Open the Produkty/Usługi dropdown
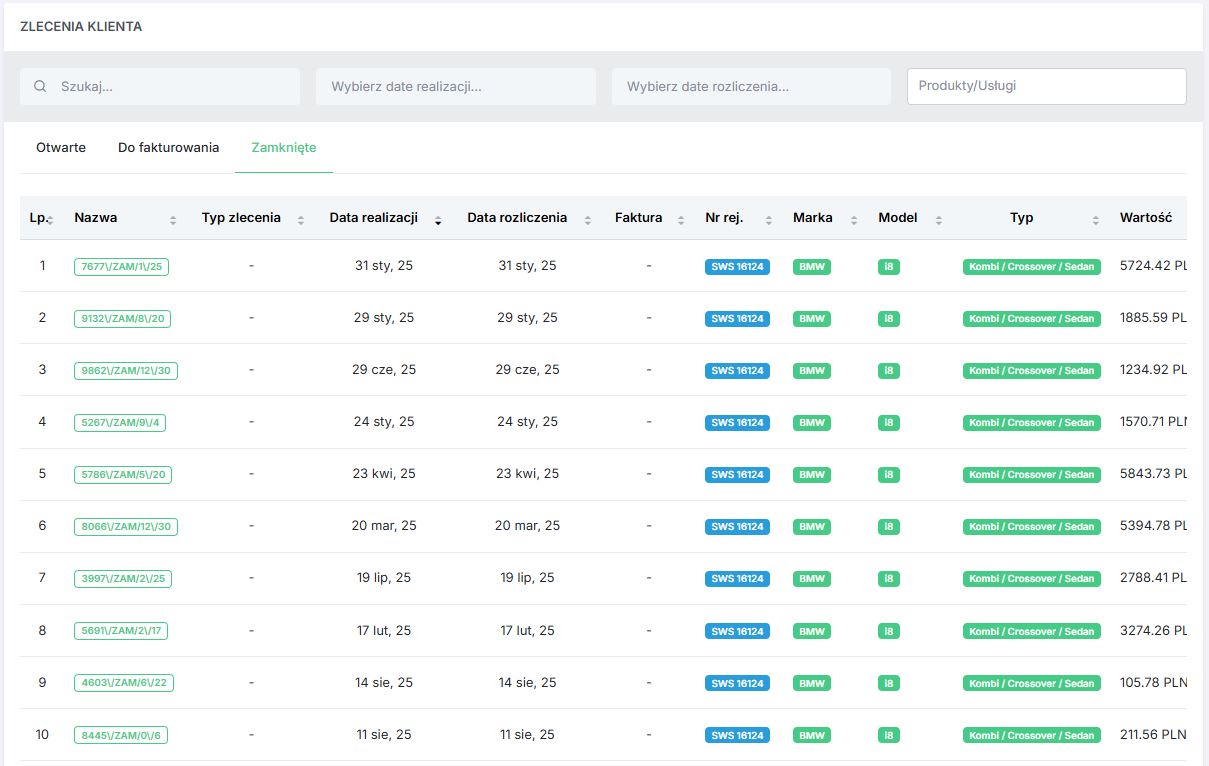The width and height of the screenshot is (1209, 766). pos(1046,86)
